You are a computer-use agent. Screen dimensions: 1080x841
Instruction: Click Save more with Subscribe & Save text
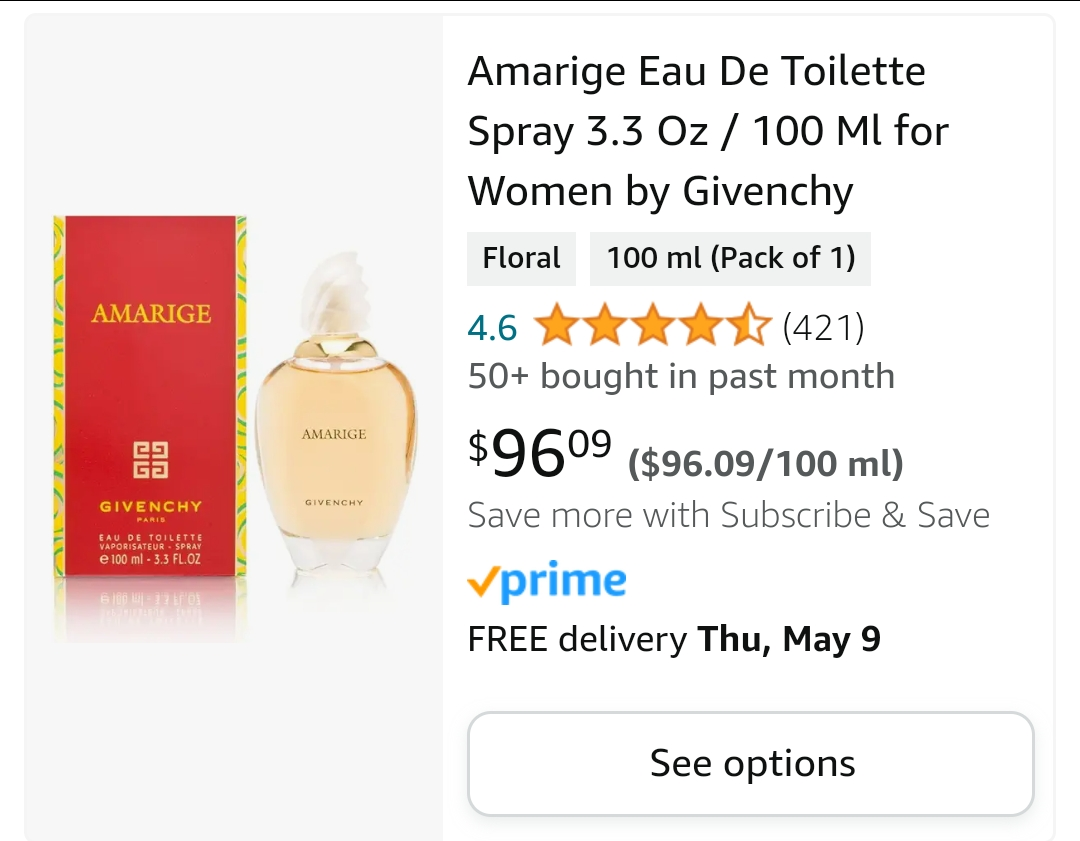729,515
